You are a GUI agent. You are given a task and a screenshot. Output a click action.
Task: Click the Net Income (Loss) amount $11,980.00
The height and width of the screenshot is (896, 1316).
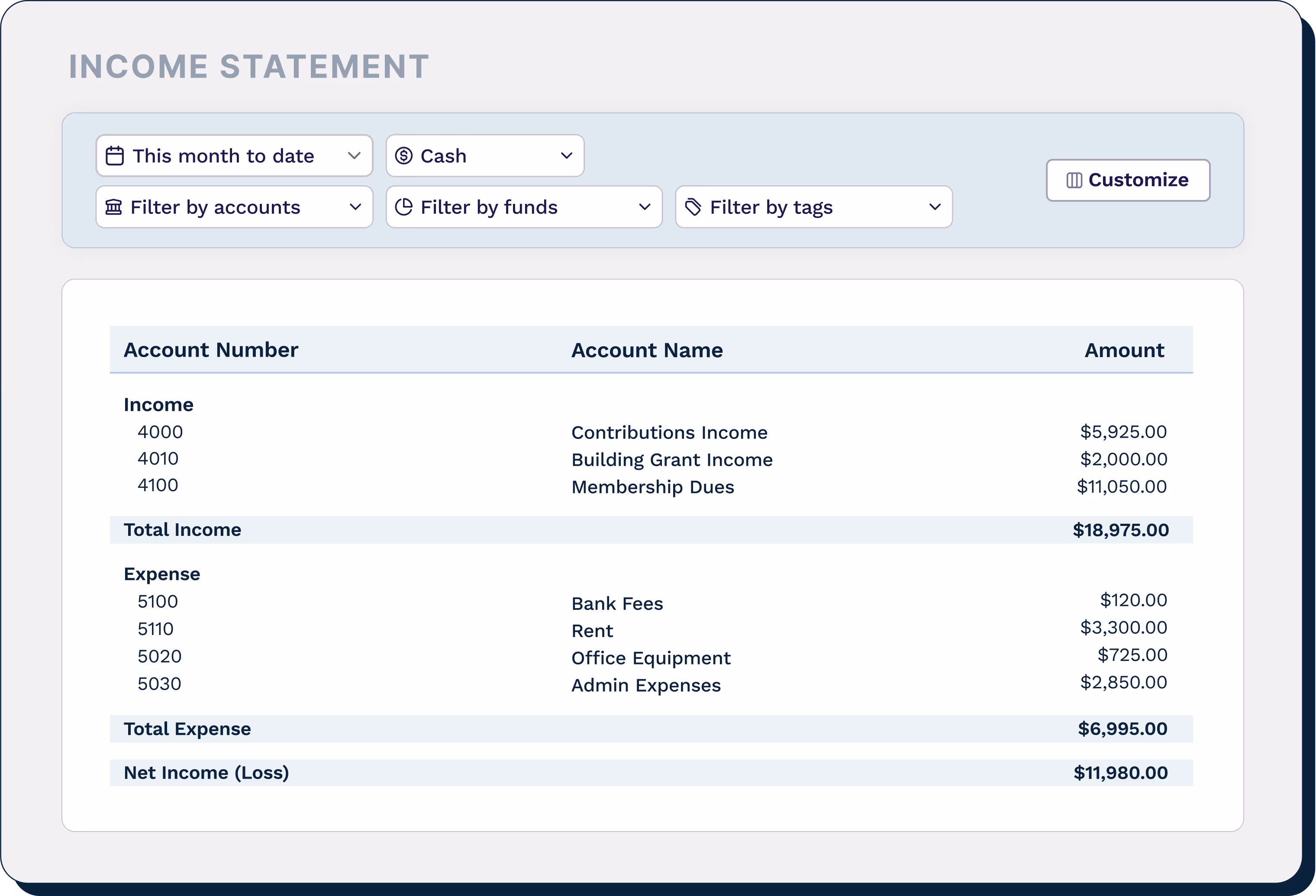(x=1120, y=773)
